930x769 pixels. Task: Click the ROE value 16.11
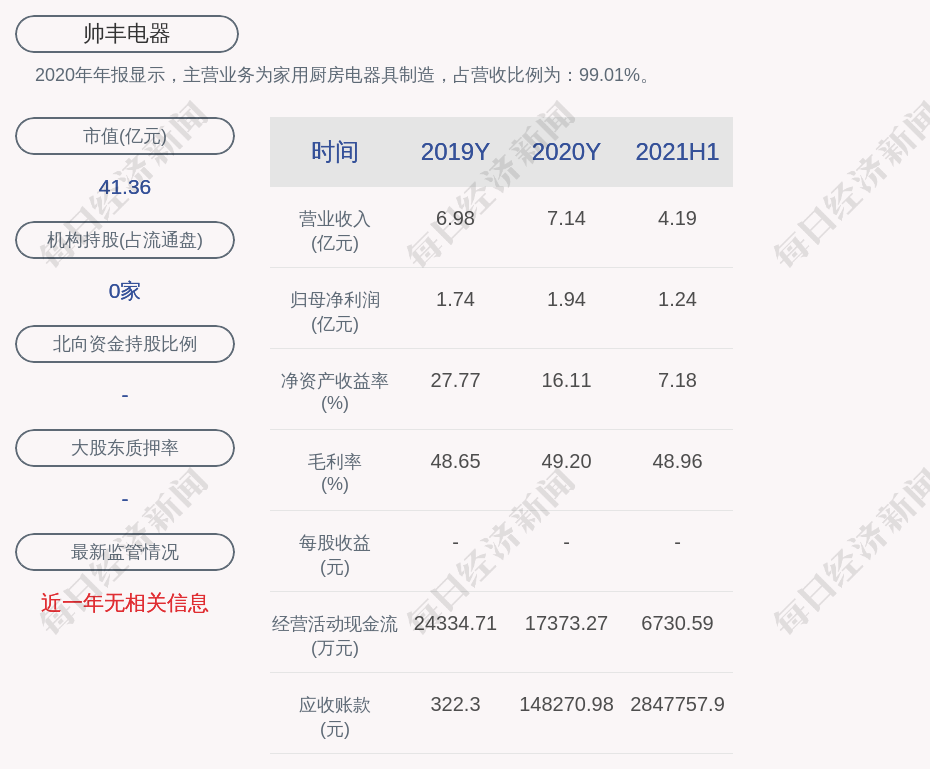566,380
